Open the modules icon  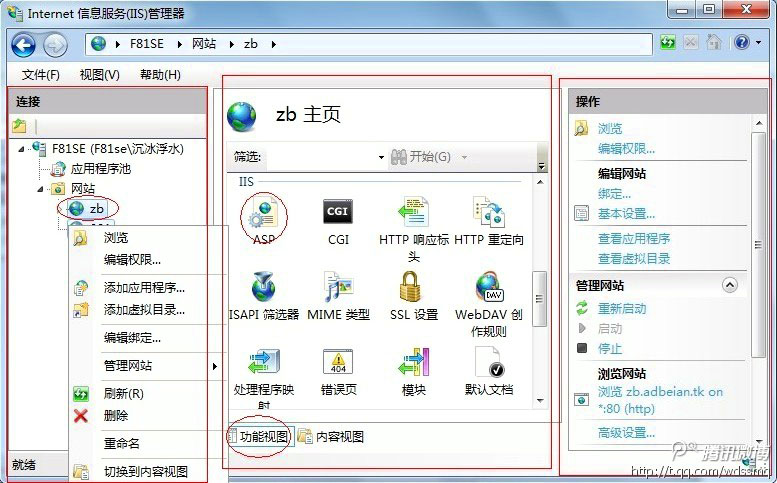(414, 362)
